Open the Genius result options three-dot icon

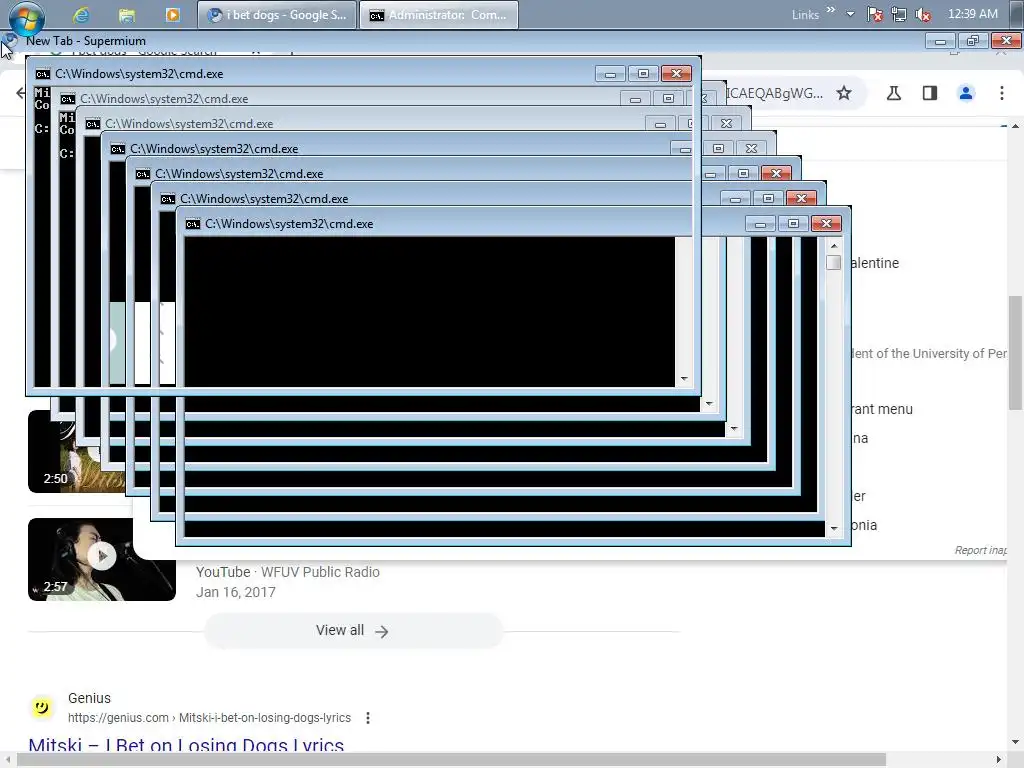tap(368, 718)
